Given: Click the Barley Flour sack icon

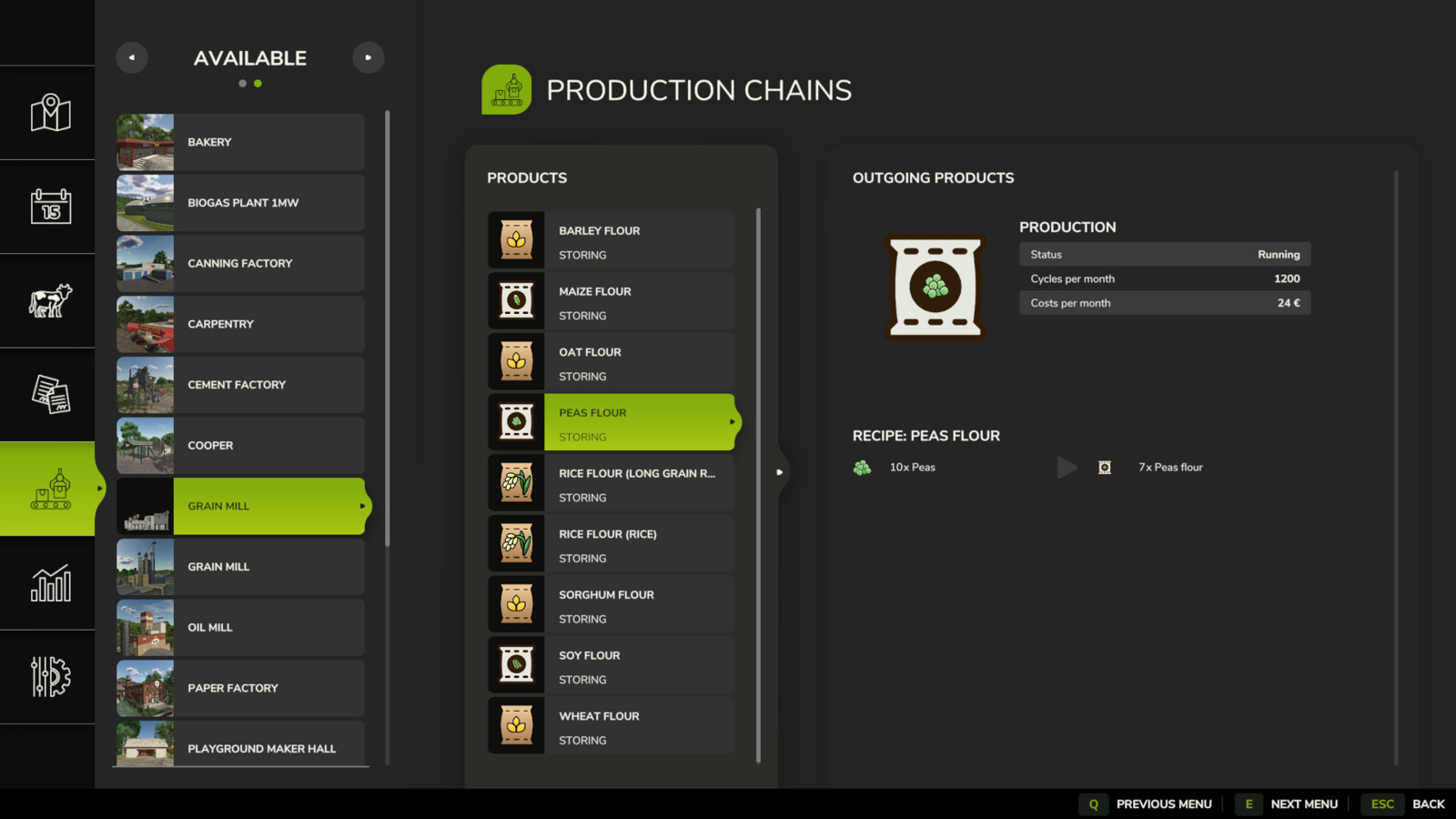Looking at the screenshot, I should coord(516,240).
